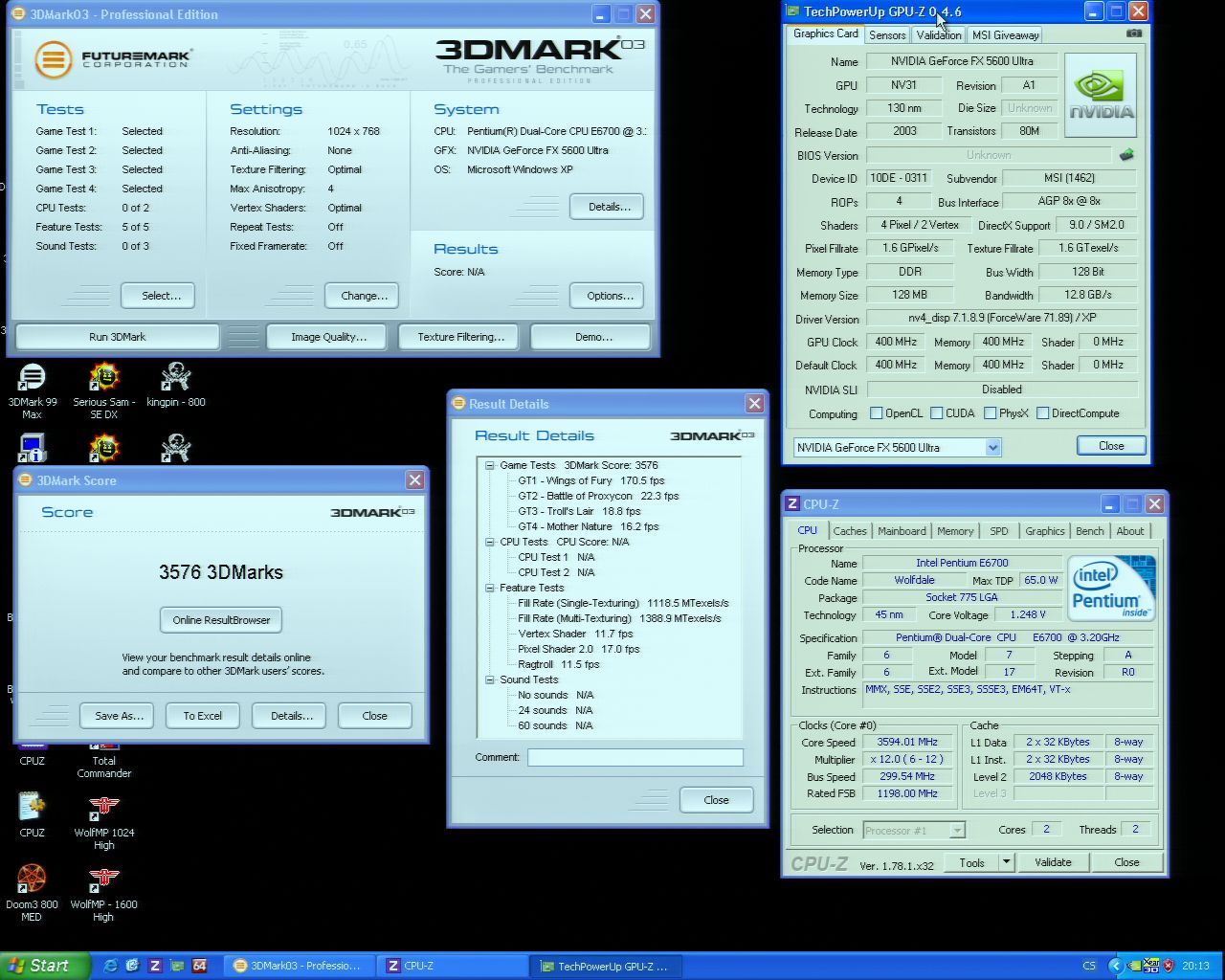Open the MSI Giveaway tab in GPU-Z

pyautogui.click(x=1005, y=34)
